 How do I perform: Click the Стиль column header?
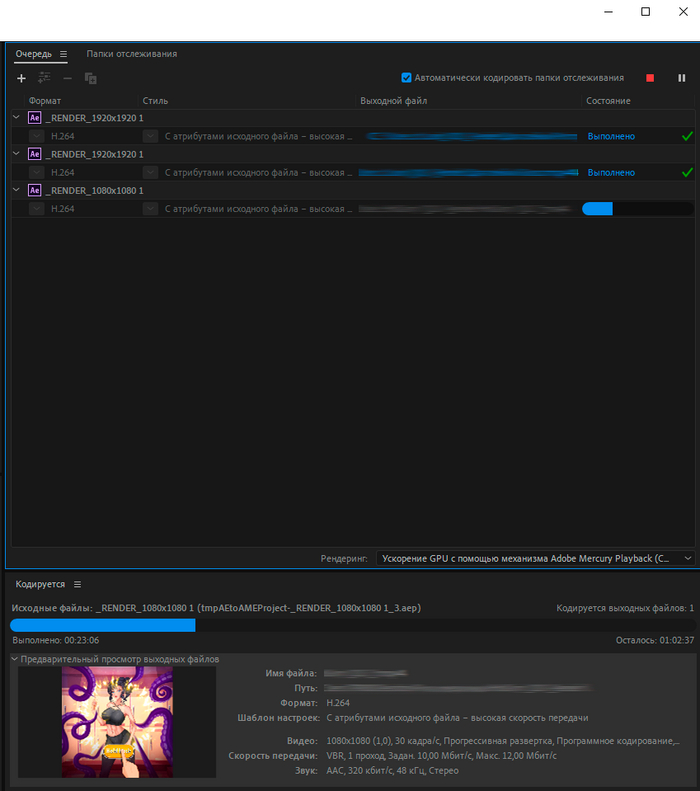[155, 101]
